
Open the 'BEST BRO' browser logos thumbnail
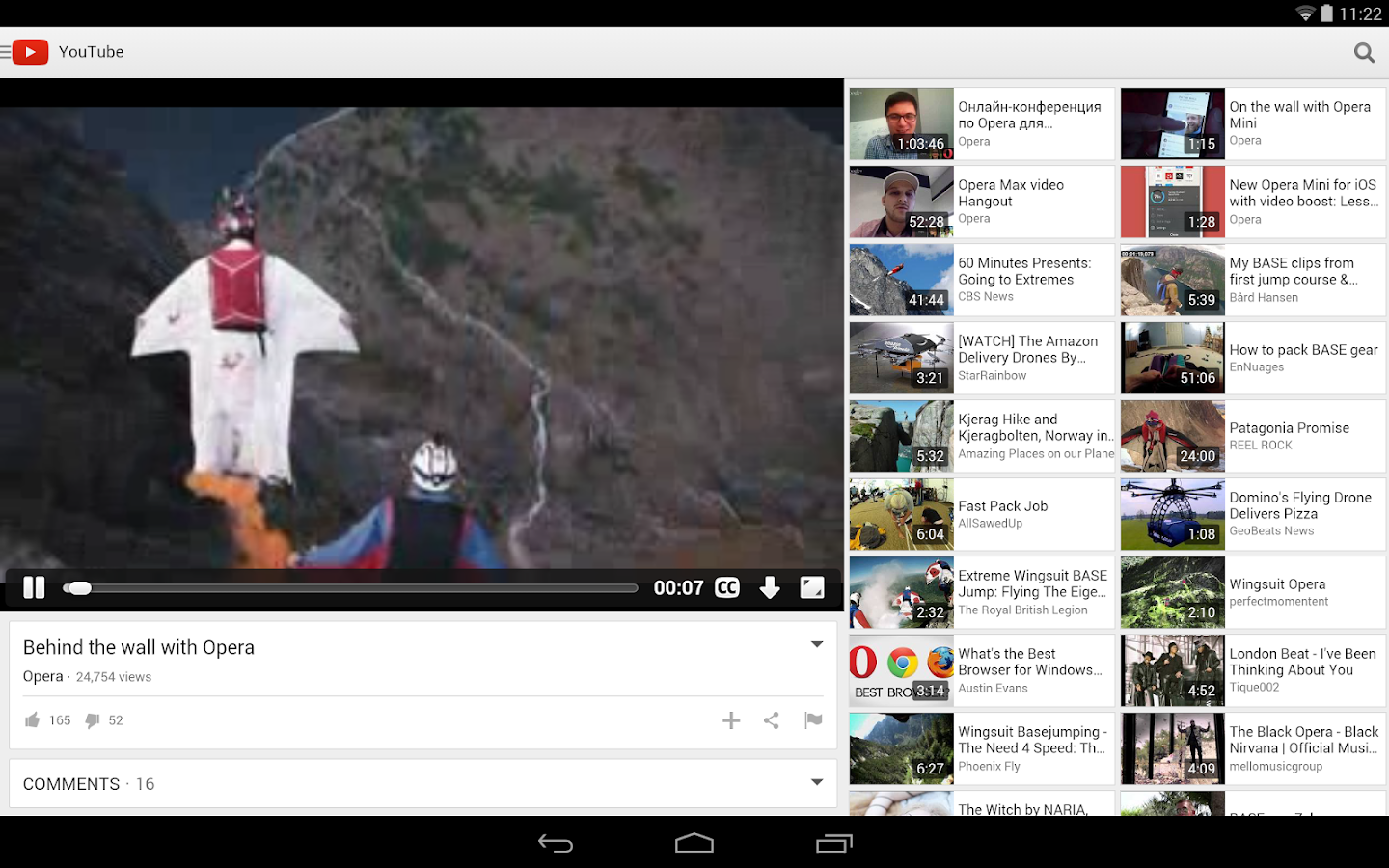pos(902,670)
